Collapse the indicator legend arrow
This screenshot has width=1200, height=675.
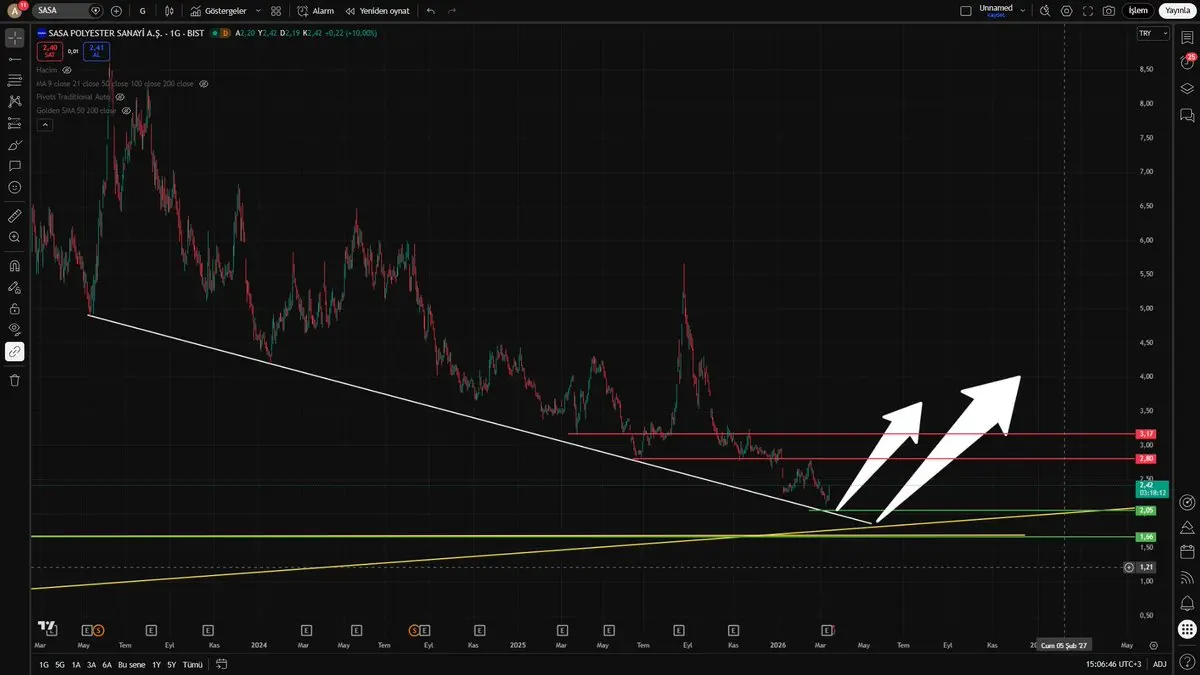point(43,124)
